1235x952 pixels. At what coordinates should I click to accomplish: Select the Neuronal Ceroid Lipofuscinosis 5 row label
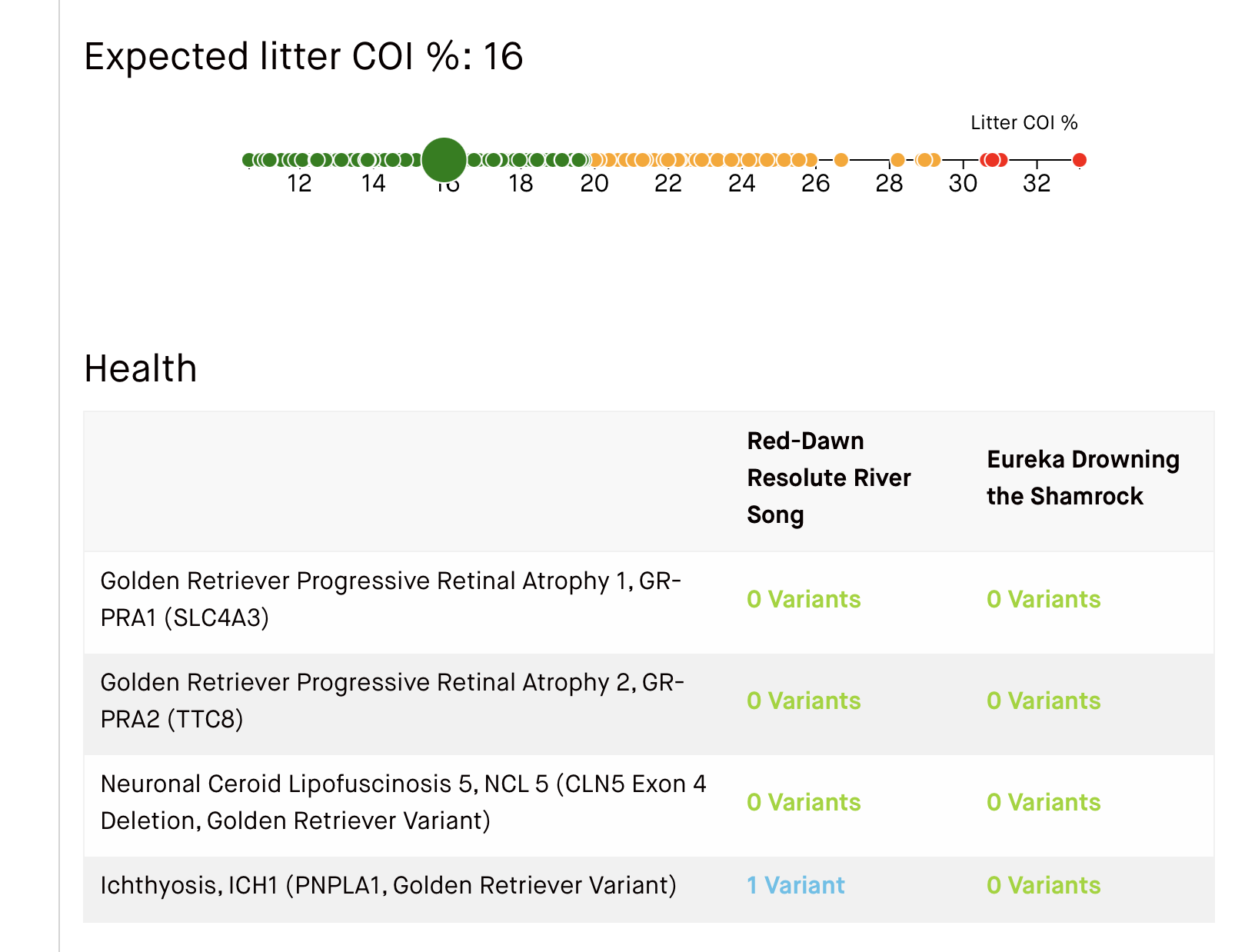click(403, 802)
